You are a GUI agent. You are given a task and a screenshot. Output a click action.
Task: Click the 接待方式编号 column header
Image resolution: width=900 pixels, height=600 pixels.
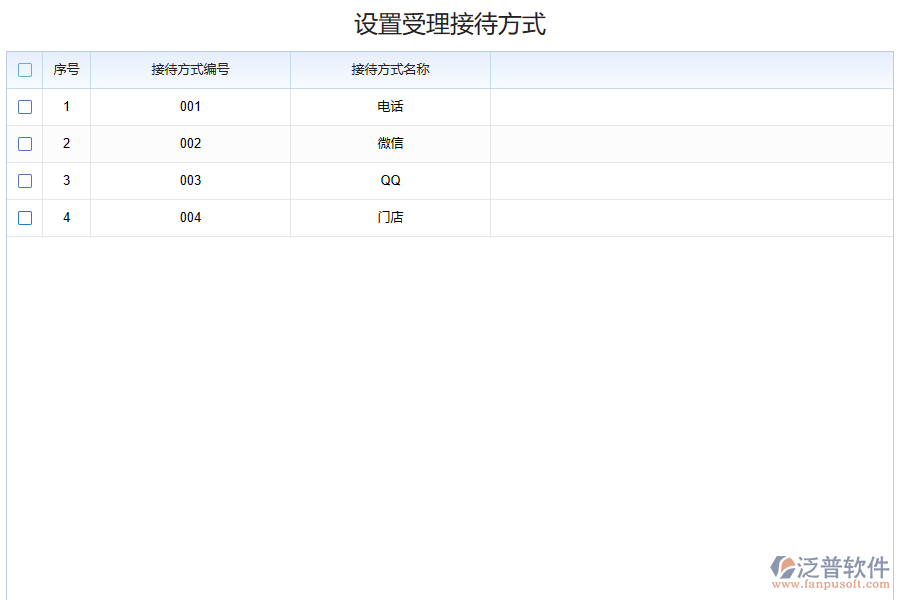coord(190,70)
